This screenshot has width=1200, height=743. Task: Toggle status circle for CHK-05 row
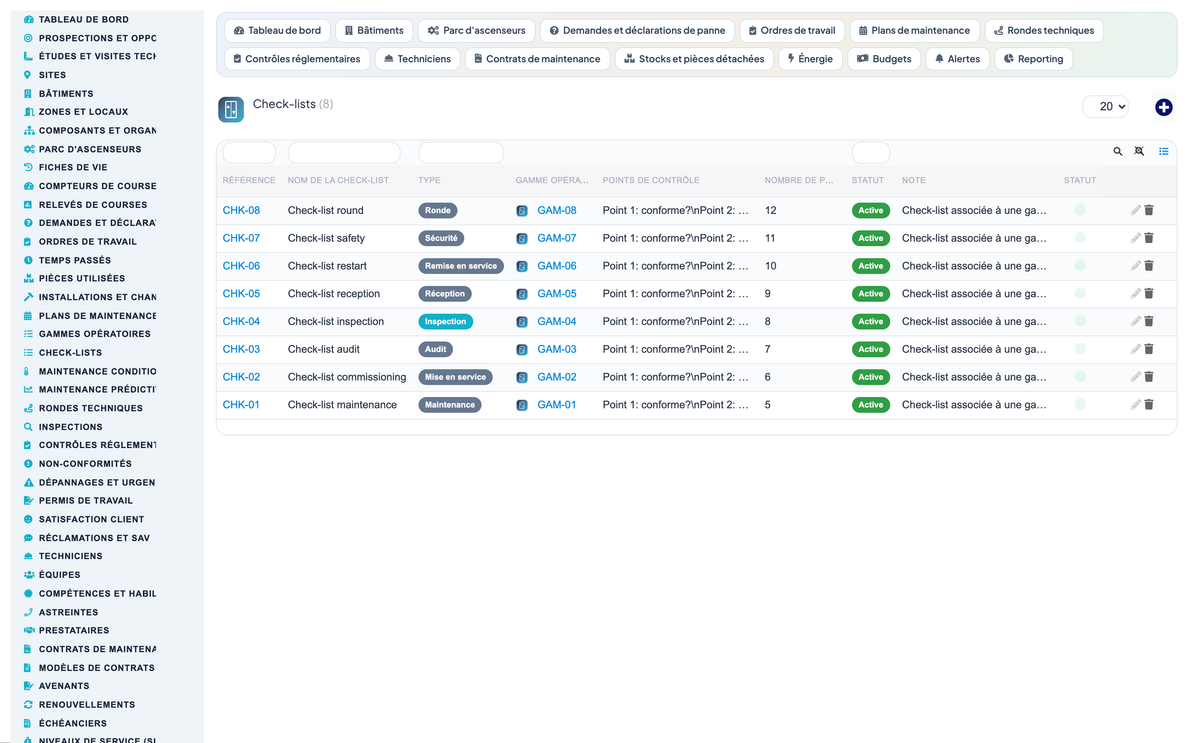point(1080,294)
